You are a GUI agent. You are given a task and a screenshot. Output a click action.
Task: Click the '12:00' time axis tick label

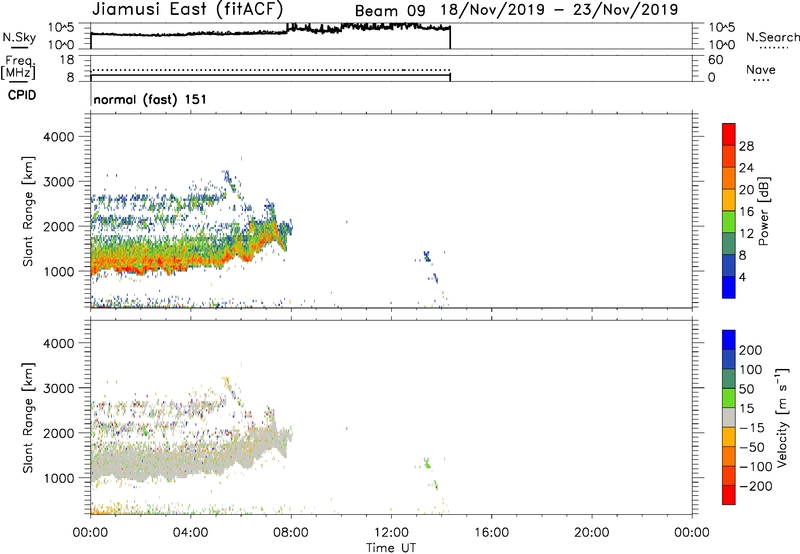pyautogui.click(x=391, y=533)
